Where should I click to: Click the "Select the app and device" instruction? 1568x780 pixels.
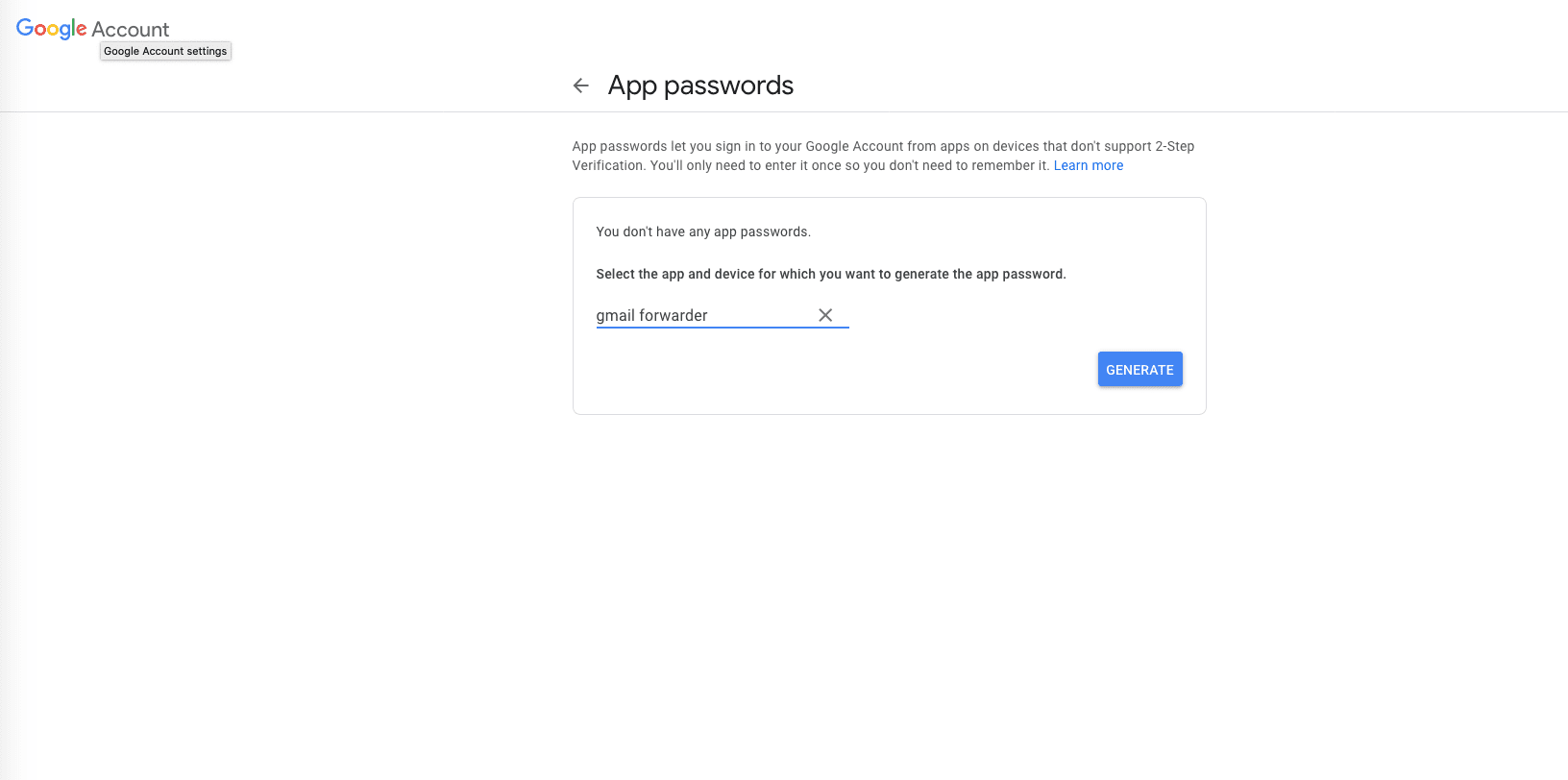(x=831, y=274)
